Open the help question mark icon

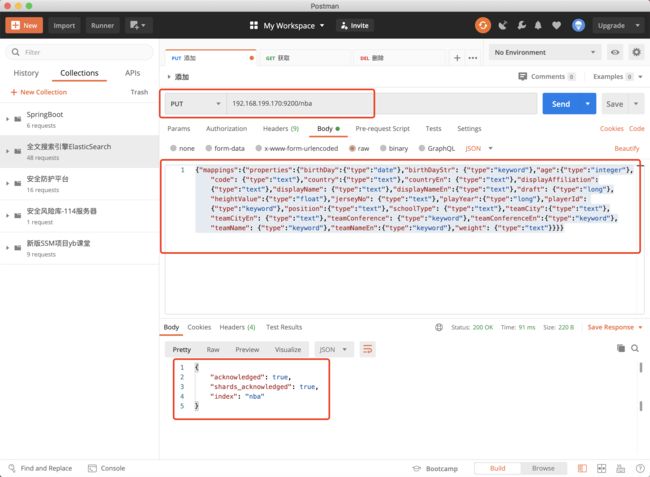click(x=640, y=468)
